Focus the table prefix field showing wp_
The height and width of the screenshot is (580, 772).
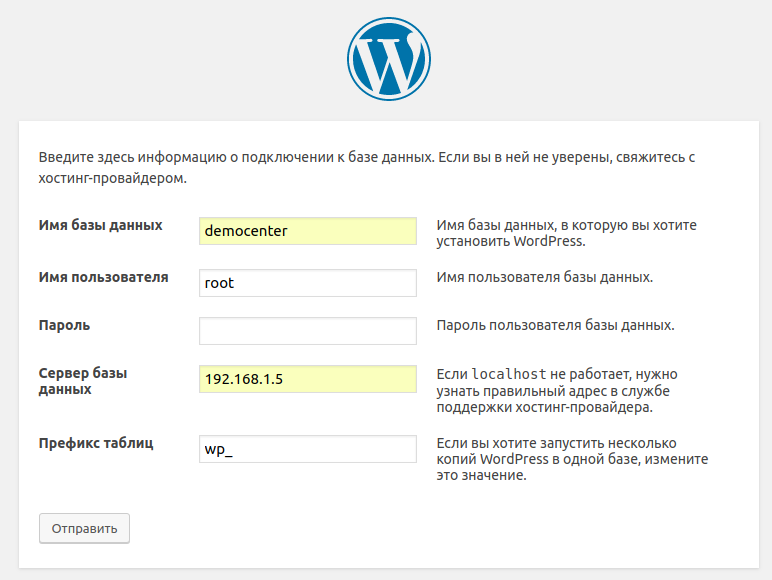pyautogui.click(x=308, y=449)
